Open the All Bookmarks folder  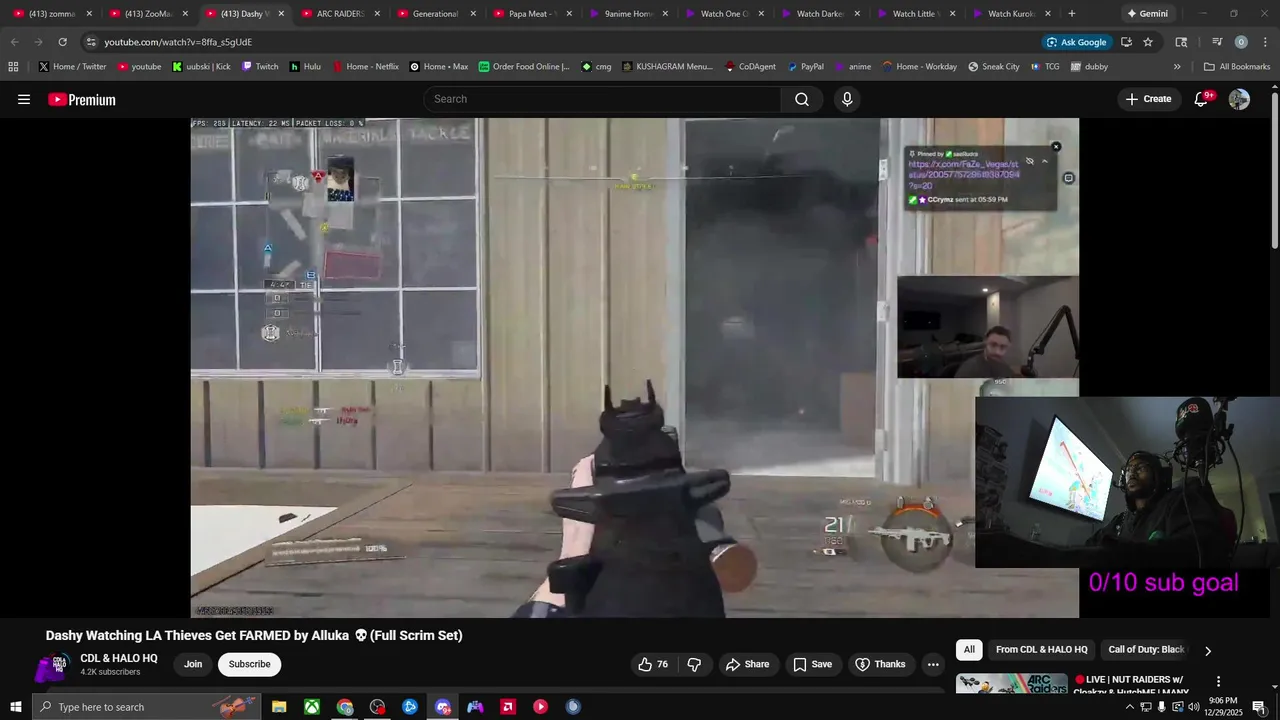tap(1237, 67)
